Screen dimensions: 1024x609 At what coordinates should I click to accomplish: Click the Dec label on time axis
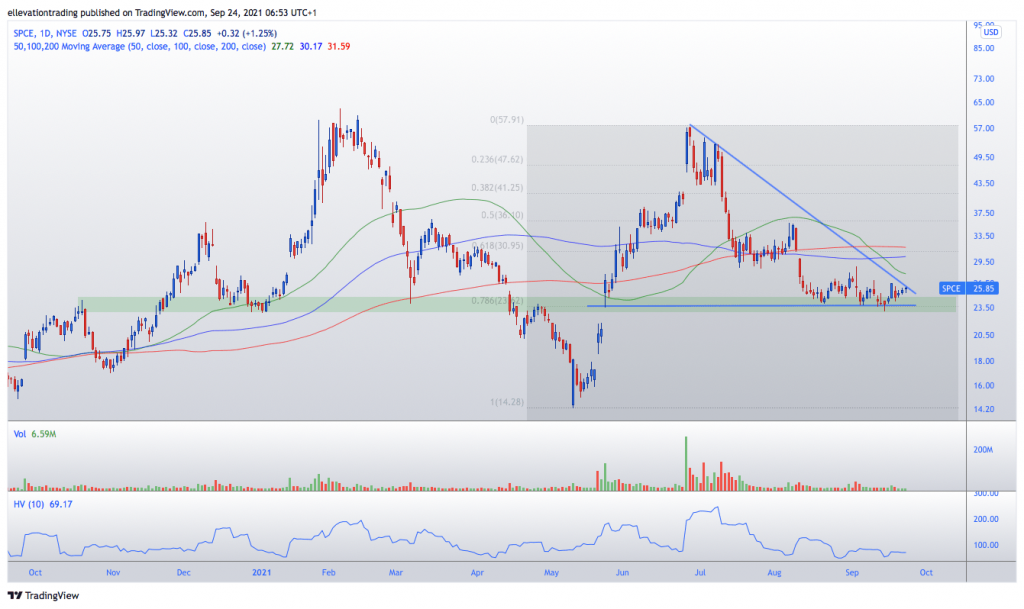point(184,572)
